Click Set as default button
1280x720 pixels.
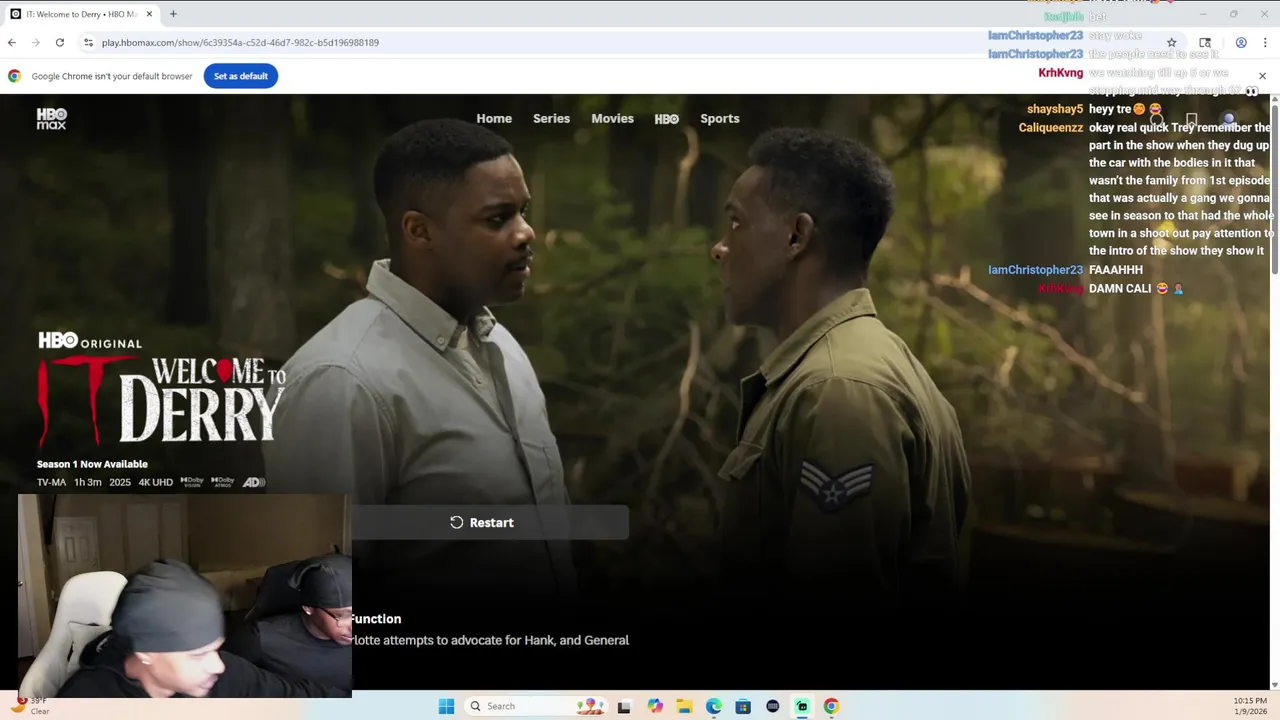tap(241, 76)
